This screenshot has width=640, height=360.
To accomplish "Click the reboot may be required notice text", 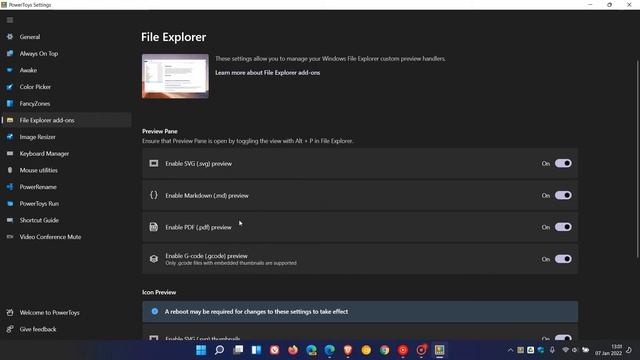I will 256,311.
